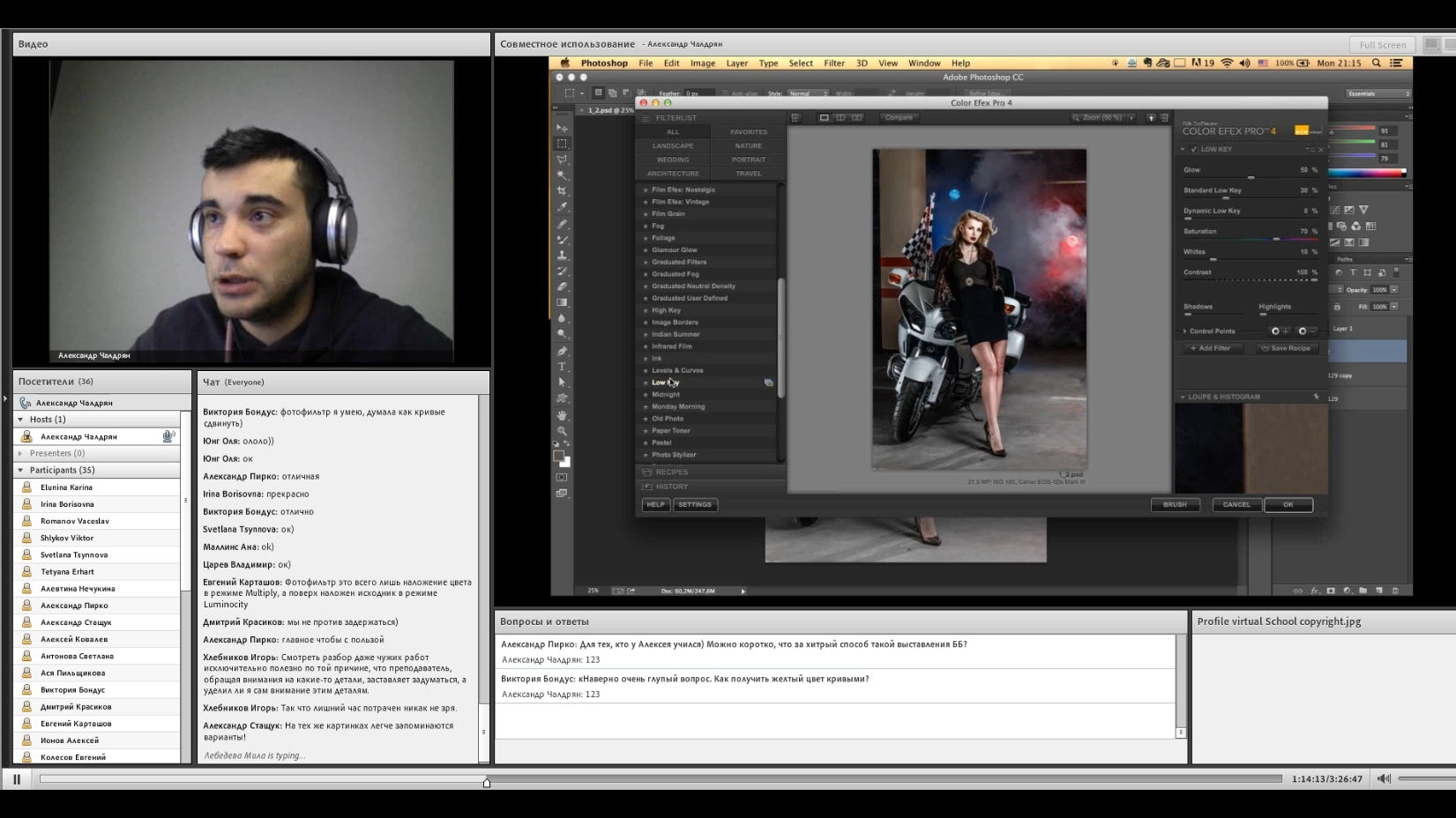Select the Eyedropper tool
The image size is (1456, 818).
(562, 207)
